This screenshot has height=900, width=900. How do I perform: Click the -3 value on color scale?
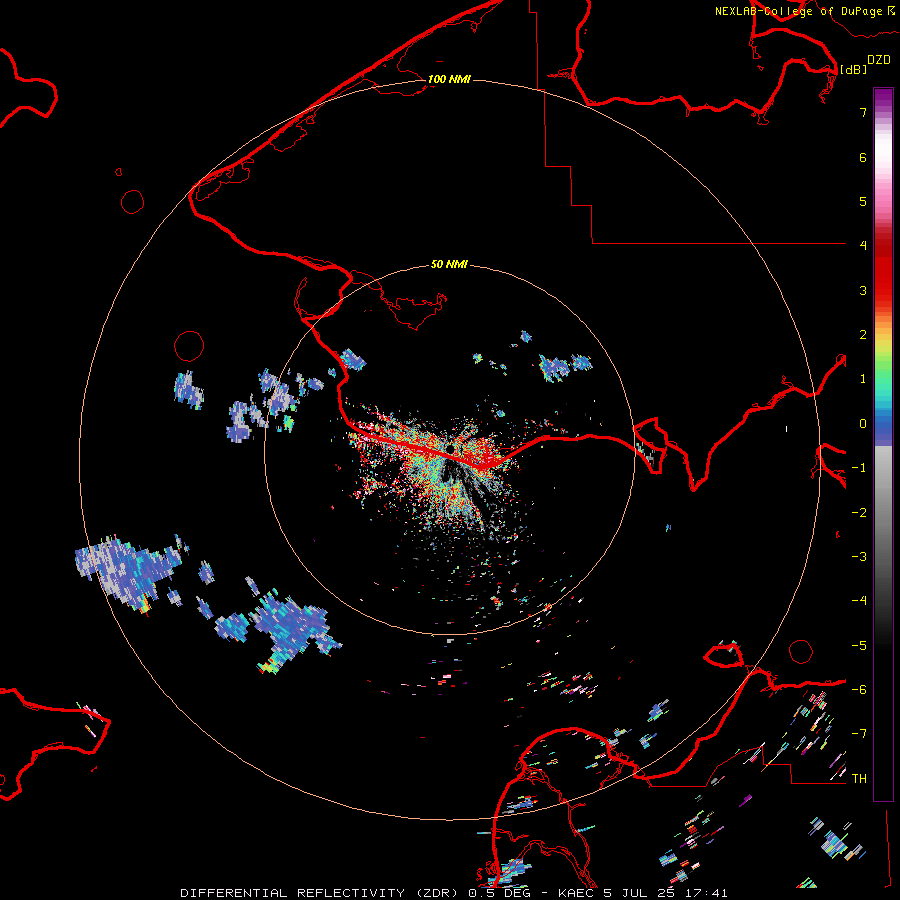pyautogui.click(x=859, y=557)
